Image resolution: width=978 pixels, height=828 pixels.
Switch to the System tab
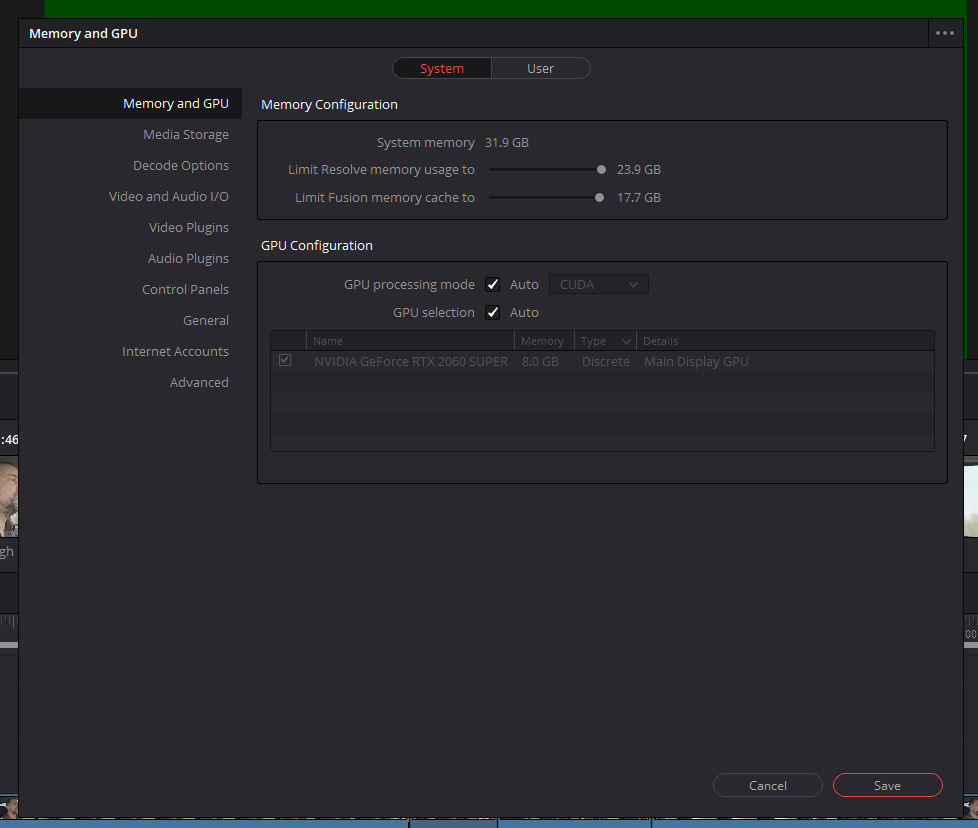442,69
